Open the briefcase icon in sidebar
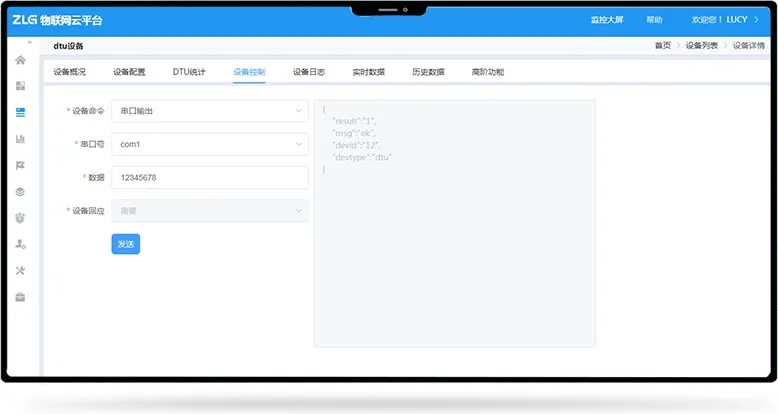778x414 pixels. pos(20,296)
